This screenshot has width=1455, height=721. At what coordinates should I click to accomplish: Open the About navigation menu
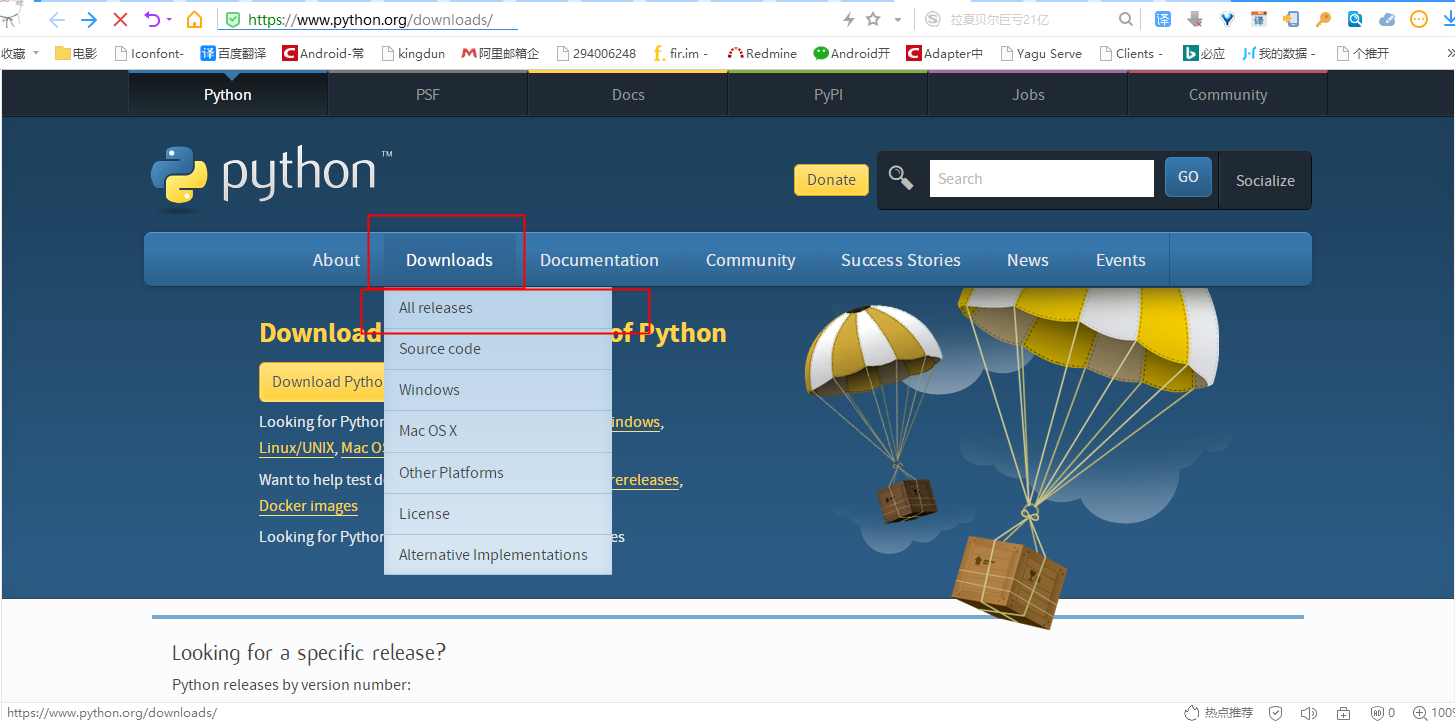[x=336, y=260]
